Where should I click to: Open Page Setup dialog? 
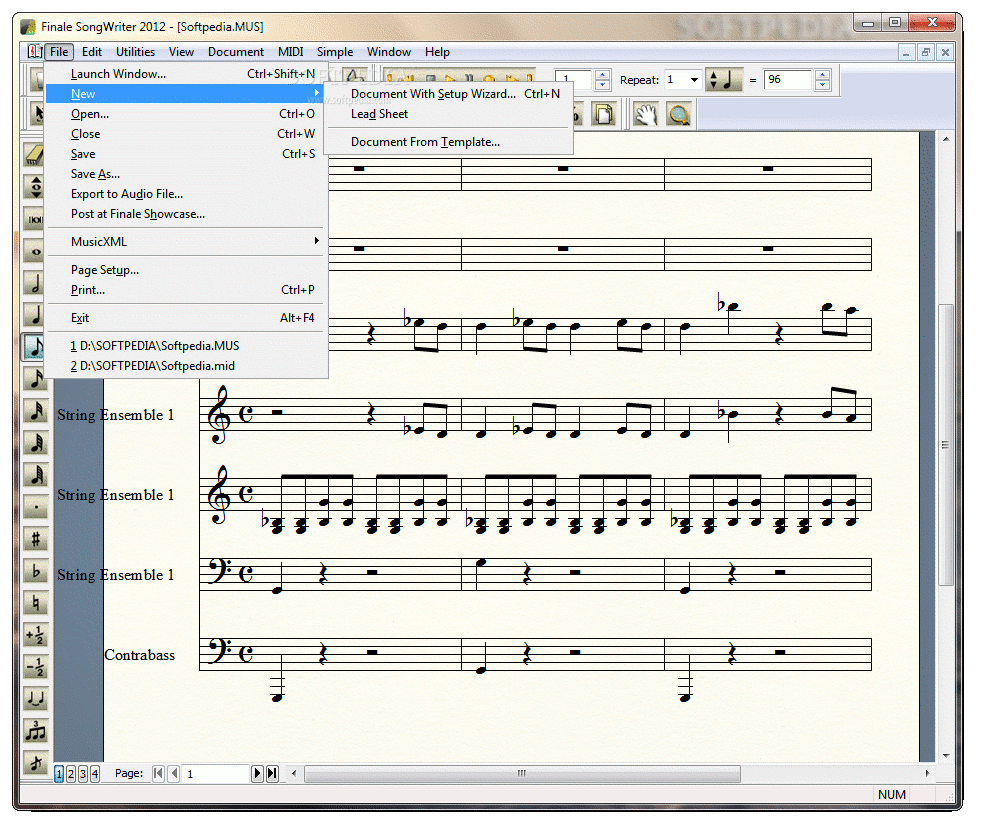tap(186, 269)
